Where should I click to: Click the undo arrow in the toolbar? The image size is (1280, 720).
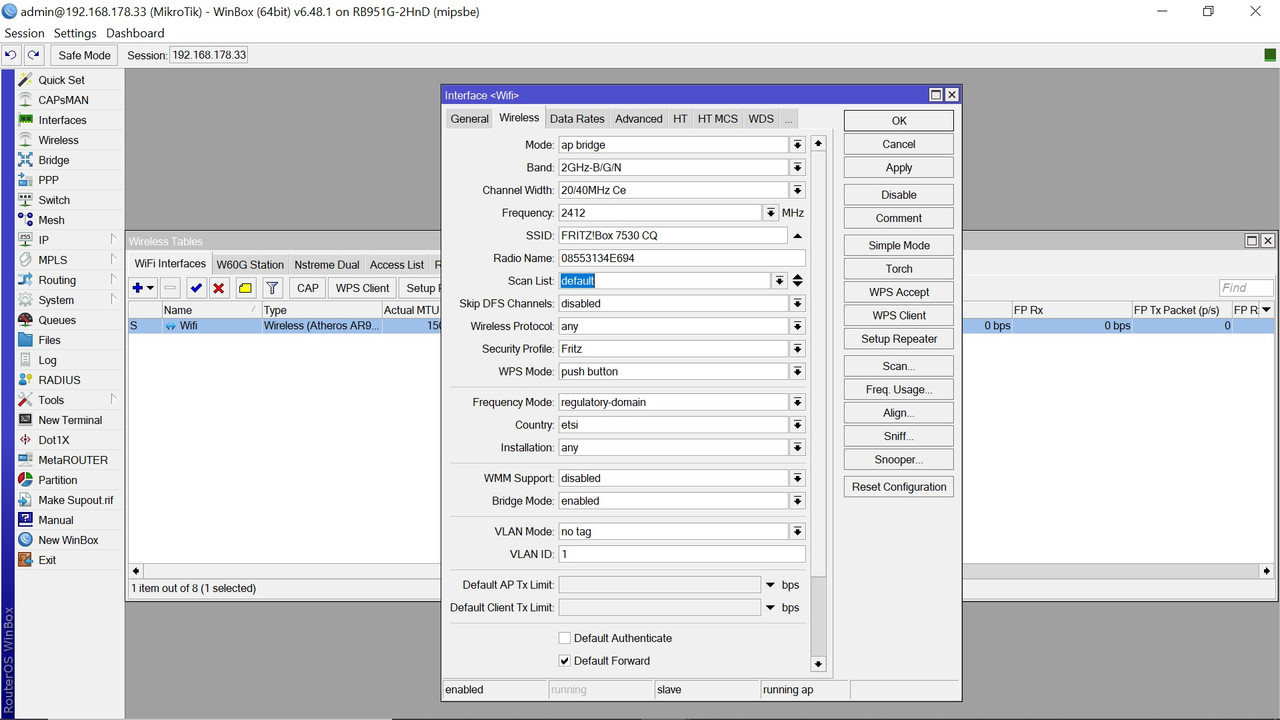(x=11, y=55)
